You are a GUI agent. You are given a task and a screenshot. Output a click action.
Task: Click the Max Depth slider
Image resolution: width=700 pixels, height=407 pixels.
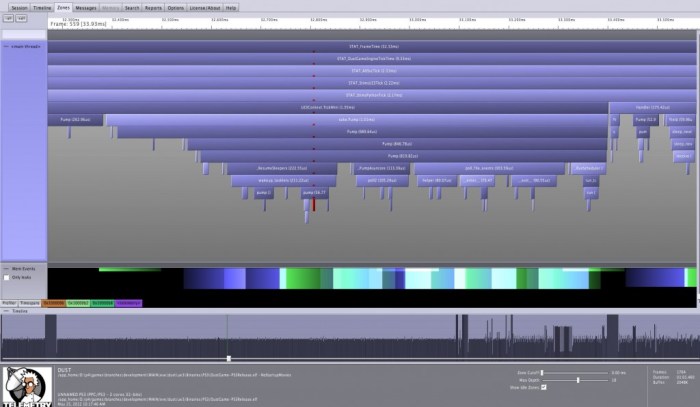click(x=578, y=380)
